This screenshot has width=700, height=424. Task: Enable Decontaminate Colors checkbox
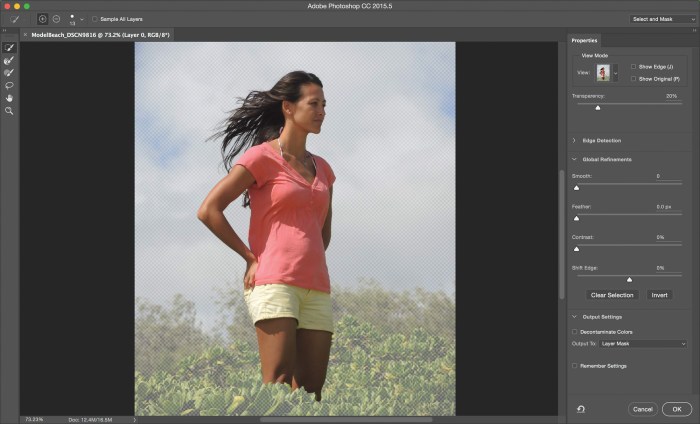pos(575,332)
